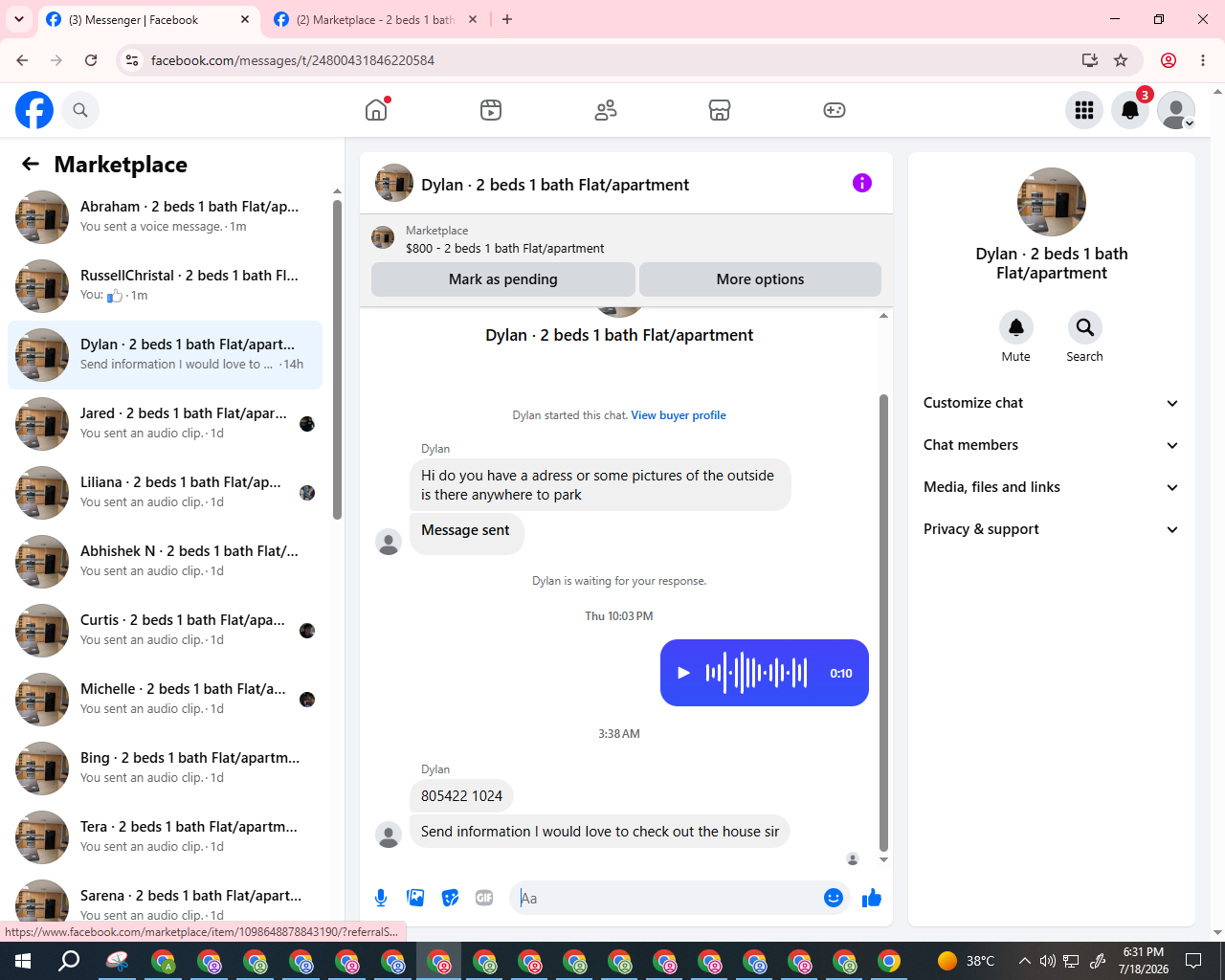The image size is (1225, 980).
Task: Show hidden system tray icons
Action: [1025, 961]
